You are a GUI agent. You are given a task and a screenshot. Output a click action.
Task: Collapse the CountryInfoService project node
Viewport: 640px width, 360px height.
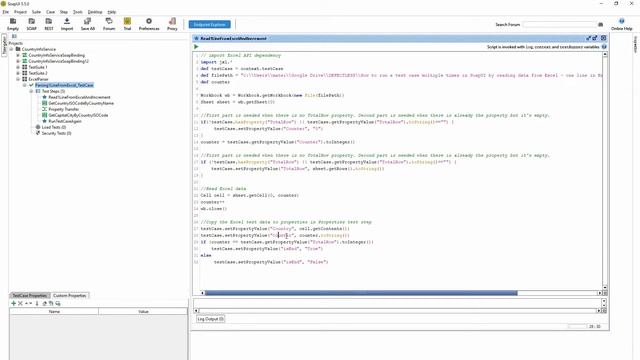coord(11,49)
